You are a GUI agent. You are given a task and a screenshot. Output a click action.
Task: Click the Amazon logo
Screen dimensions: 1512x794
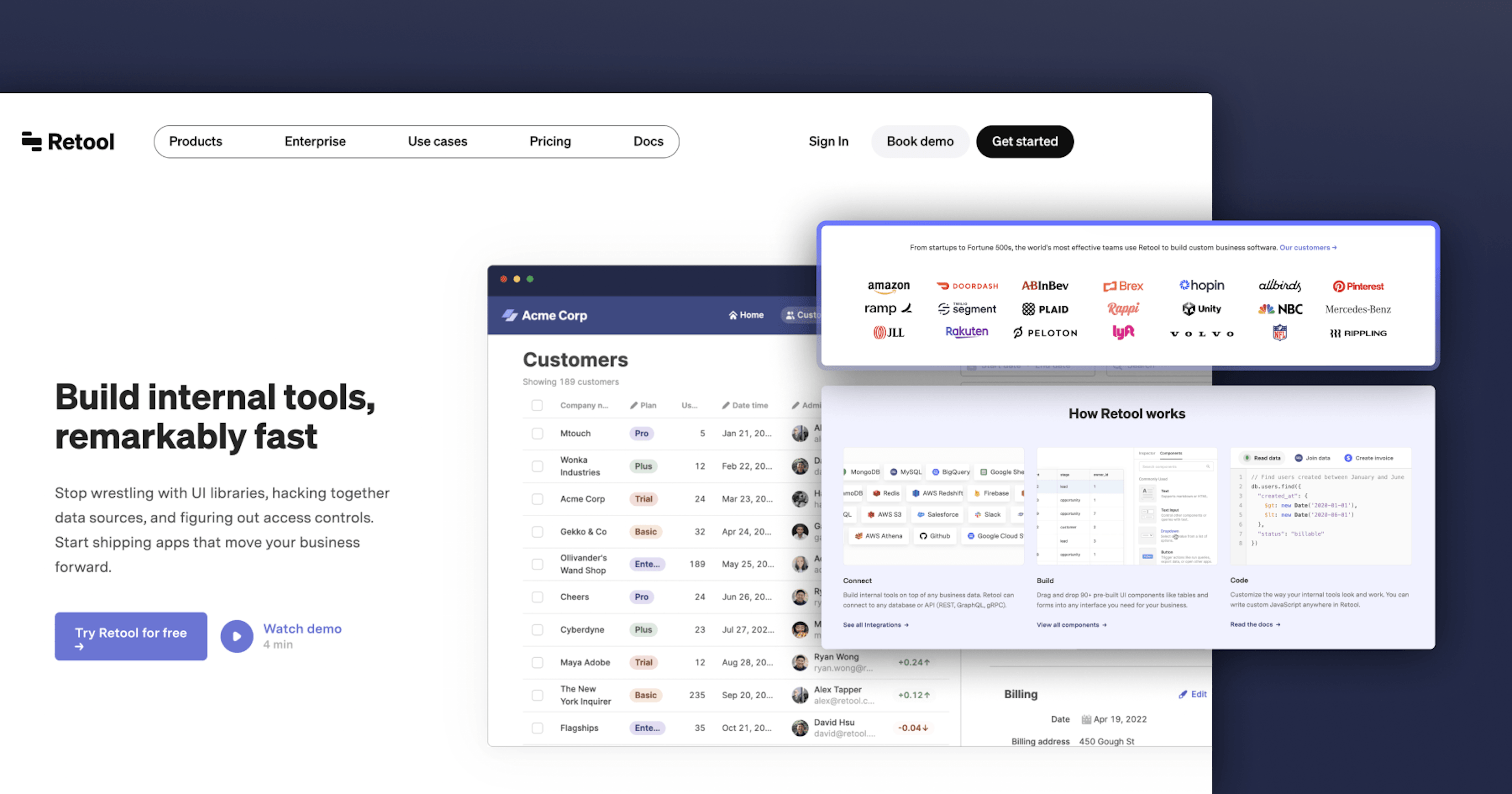889,286
